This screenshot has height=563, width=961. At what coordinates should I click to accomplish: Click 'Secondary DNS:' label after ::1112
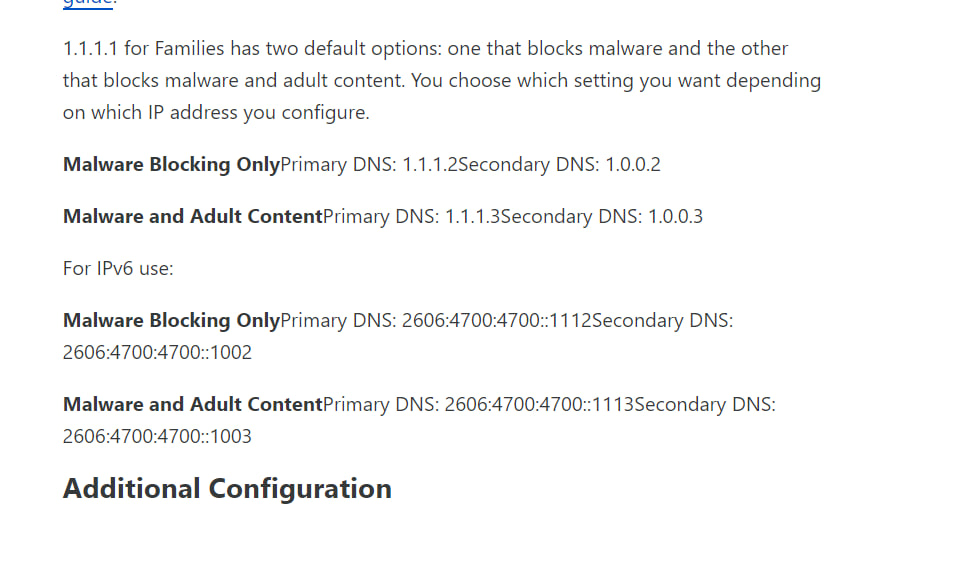click(x=663, y=321)
